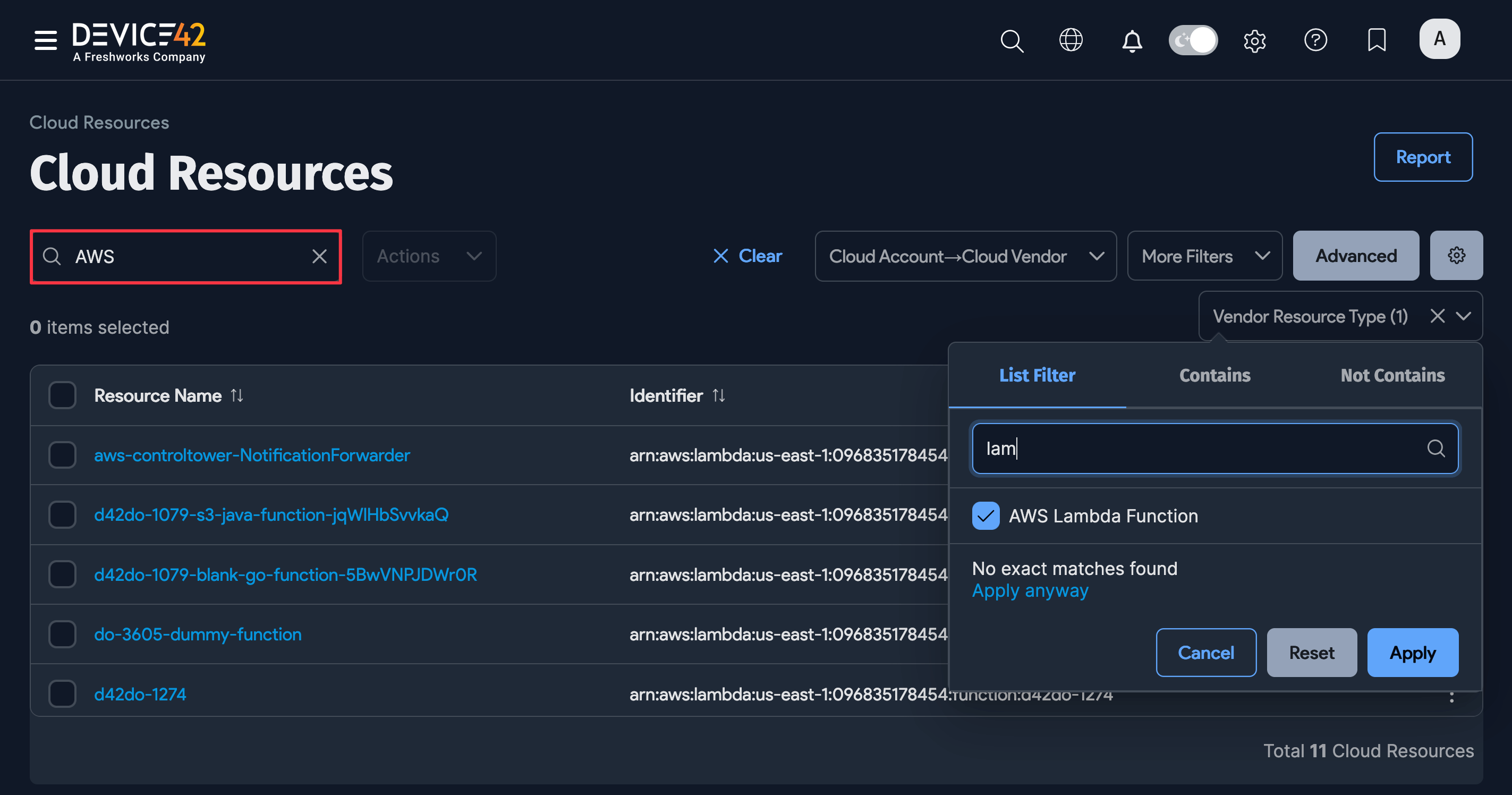Open the bookmarks icon
Image resolution: width=1512 pixels, height=795 pixels.
click(x=1377, y=40)
